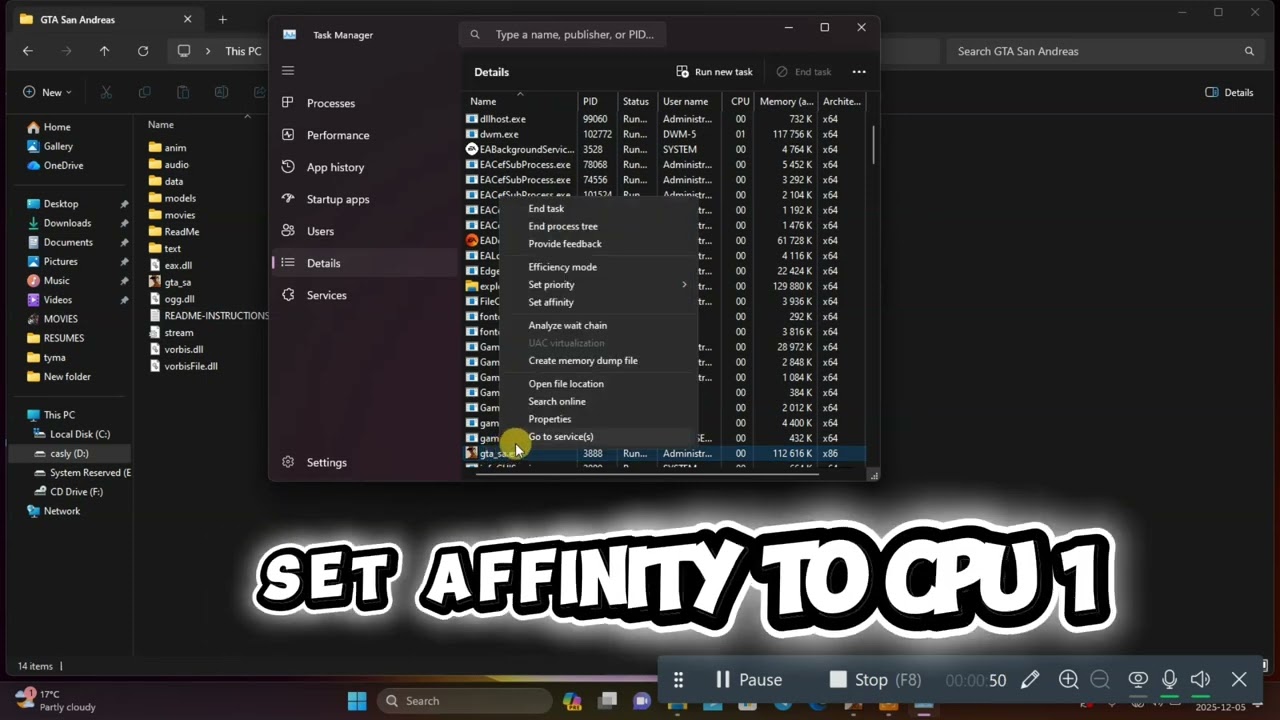
Task: Open the App history page
Action: (335, 167)
